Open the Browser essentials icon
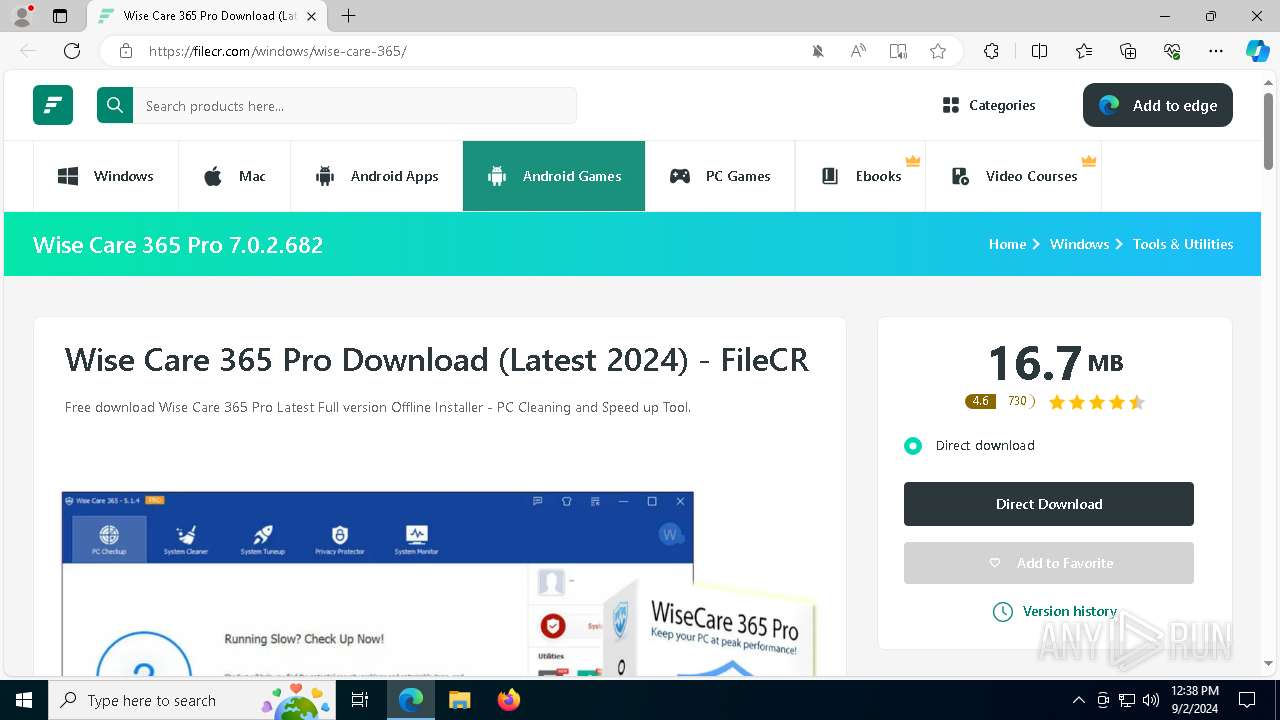Screen dimensions: 1280x720 (1172, 51)
